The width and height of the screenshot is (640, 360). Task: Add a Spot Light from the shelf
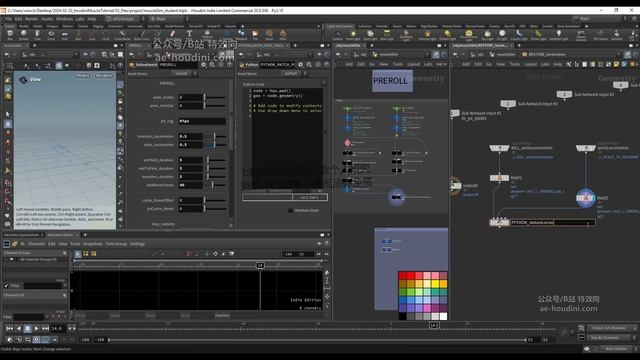click(x=370, y=35)
